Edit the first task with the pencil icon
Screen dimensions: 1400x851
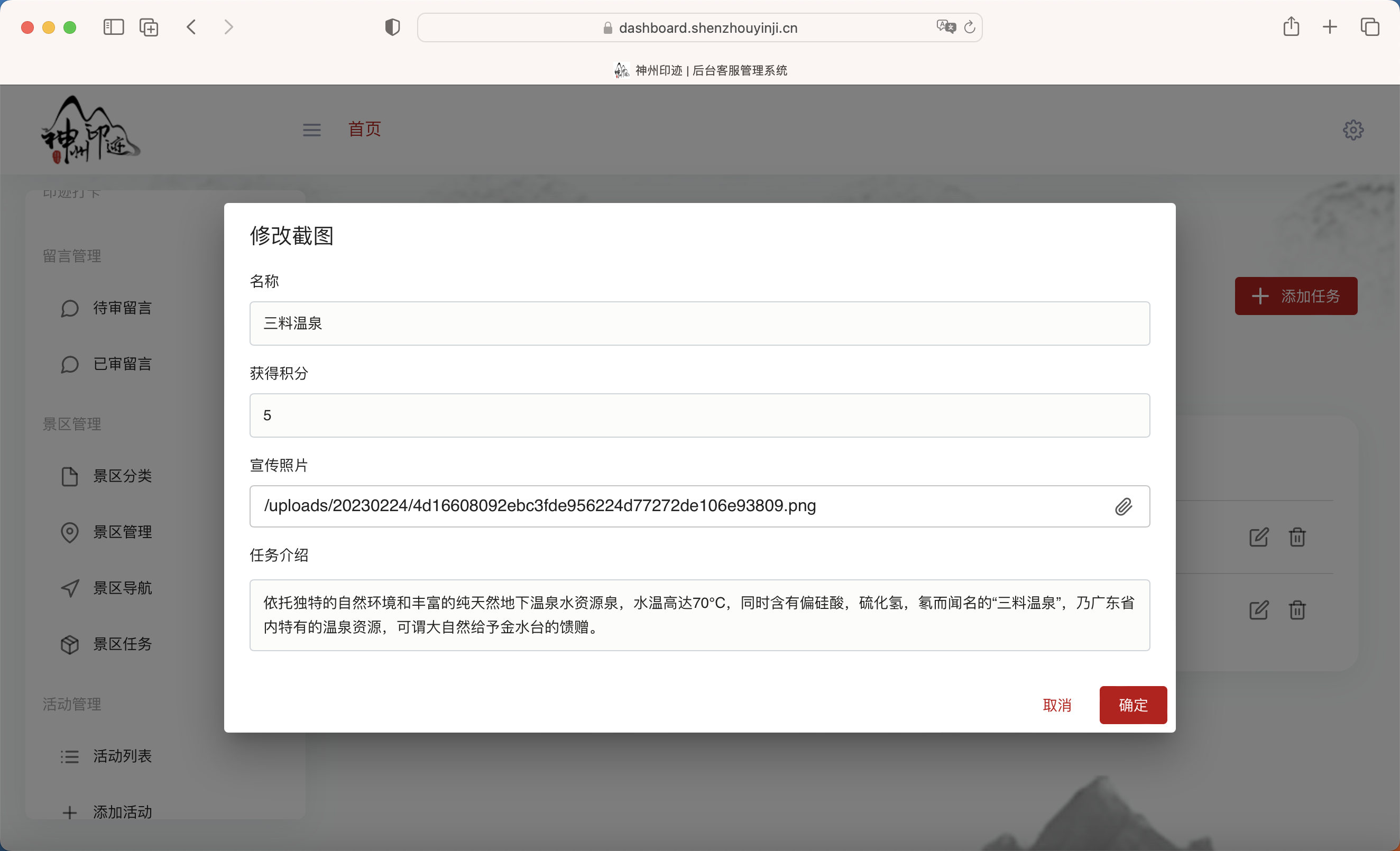pyautogui.click(x=1258, y=537)
